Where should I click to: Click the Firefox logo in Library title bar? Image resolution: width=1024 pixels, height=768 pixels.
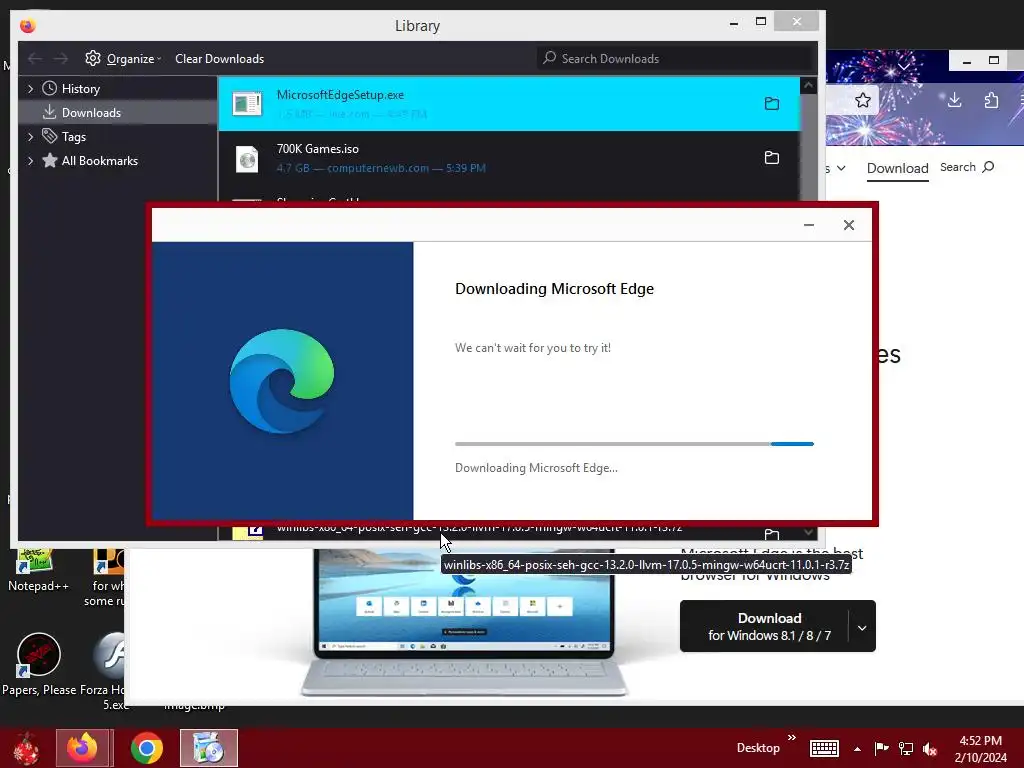[x=27, y=25]
